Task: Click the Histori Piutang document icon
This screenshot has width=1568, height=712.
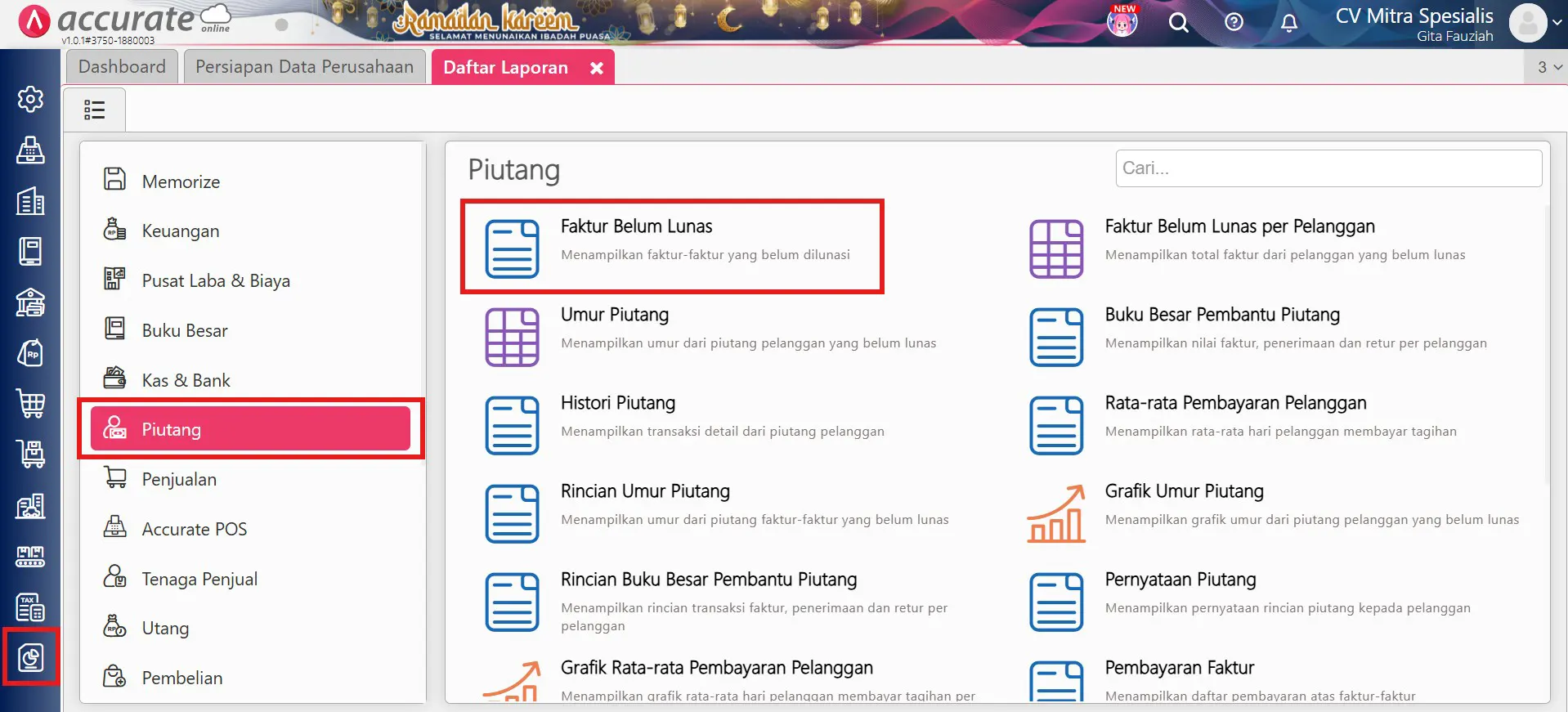Action: coord(512,425)
